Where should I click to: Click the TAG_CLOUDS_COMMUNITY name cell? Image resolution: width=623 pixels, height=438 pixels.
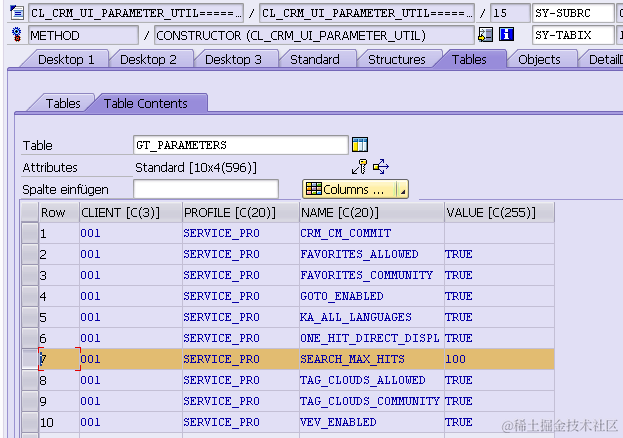[x=370, y=401]
